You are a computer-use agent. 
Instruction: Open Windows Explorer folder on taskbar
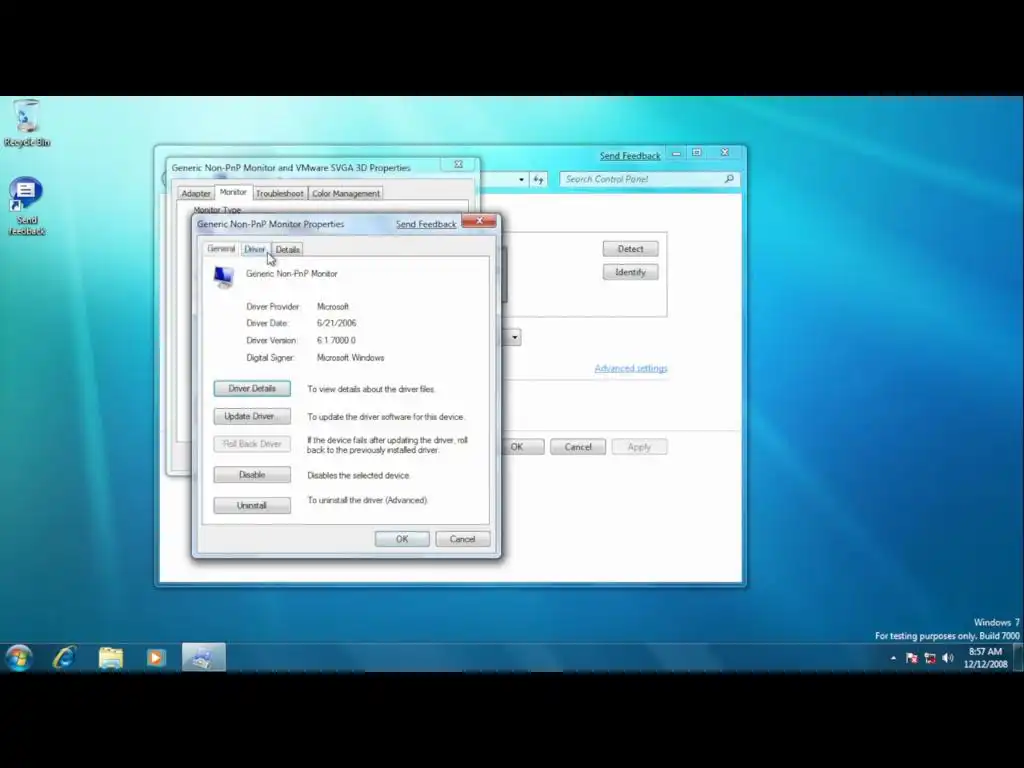pyautogui.click(x=110, y=658)
